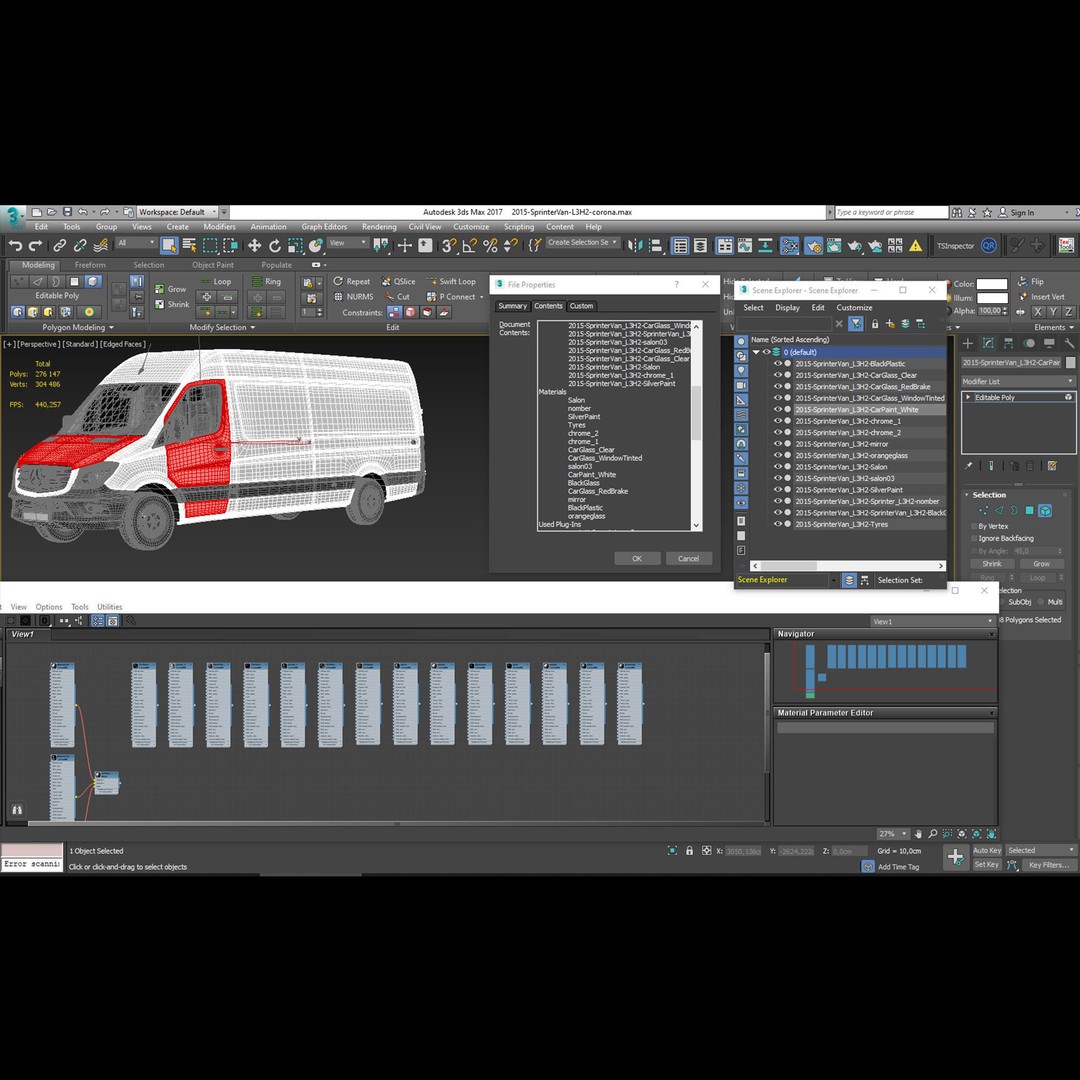Click the Mirror tool icon
1080x1080 pixels.
[634, 245]
